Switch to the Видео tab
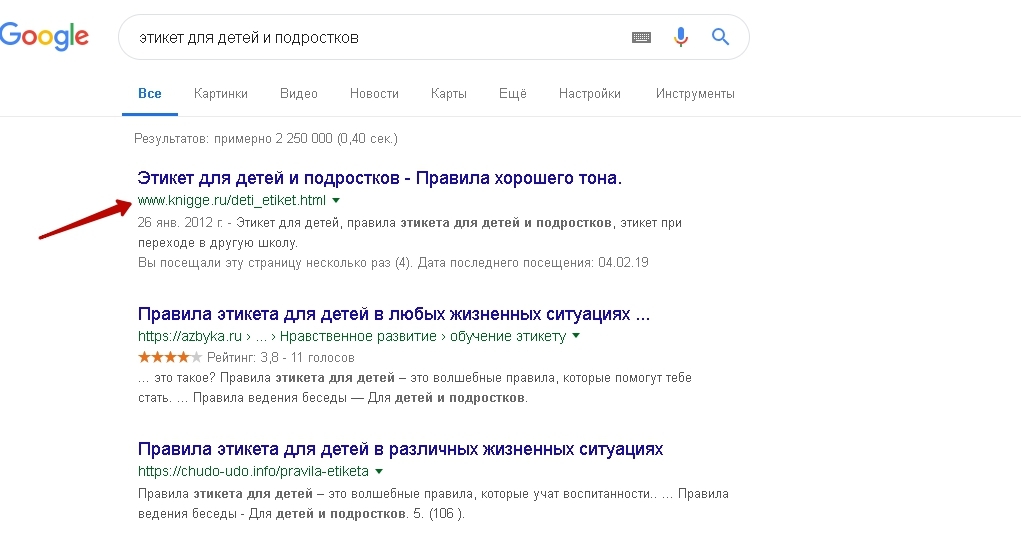Image resolution: width=1021 pixels, height=549 pixels. 299,93
